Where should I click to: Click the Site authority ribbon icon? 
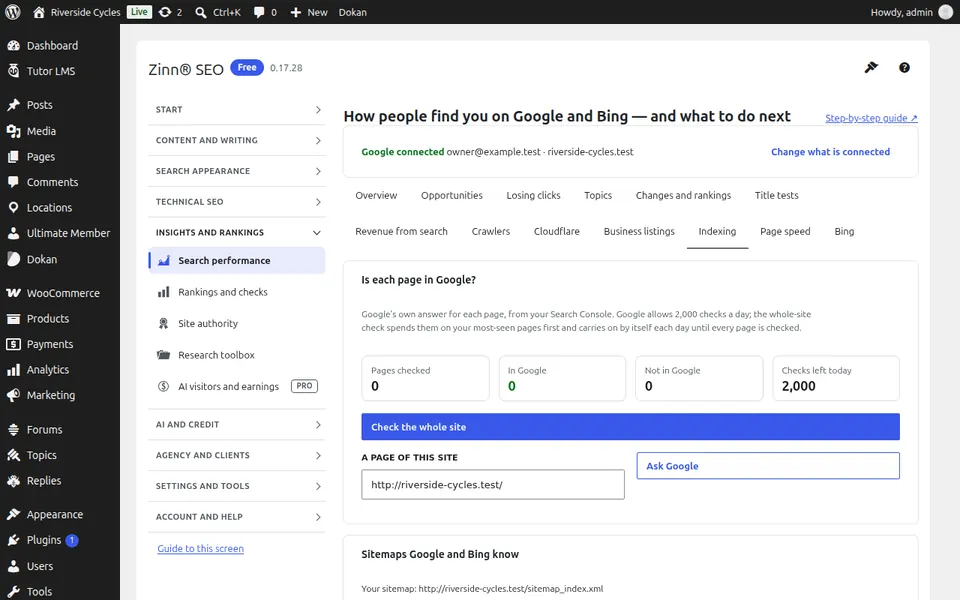tap(163, 323)
